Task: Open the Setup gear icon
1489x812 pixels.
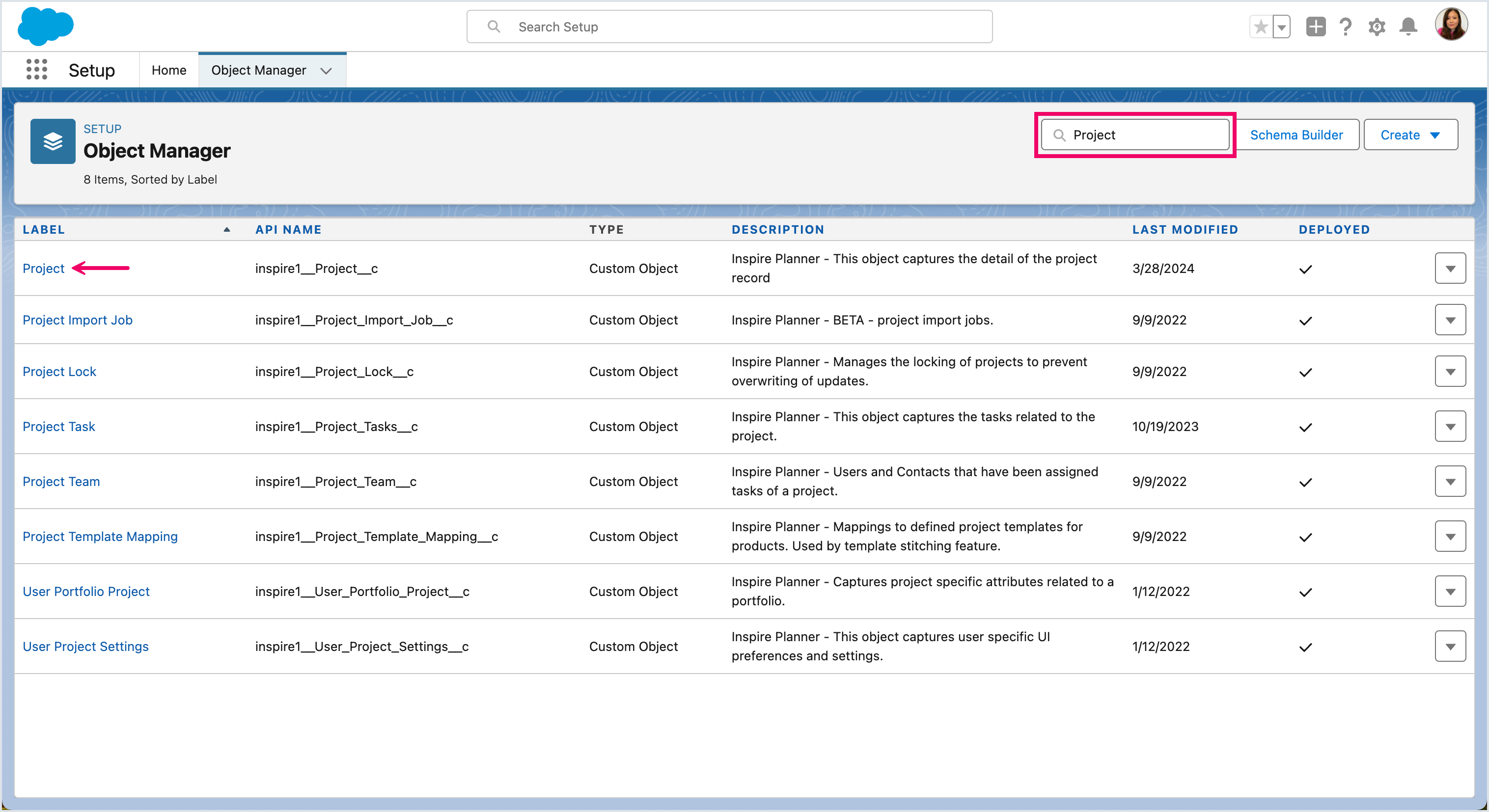Action: point(1377,27)
